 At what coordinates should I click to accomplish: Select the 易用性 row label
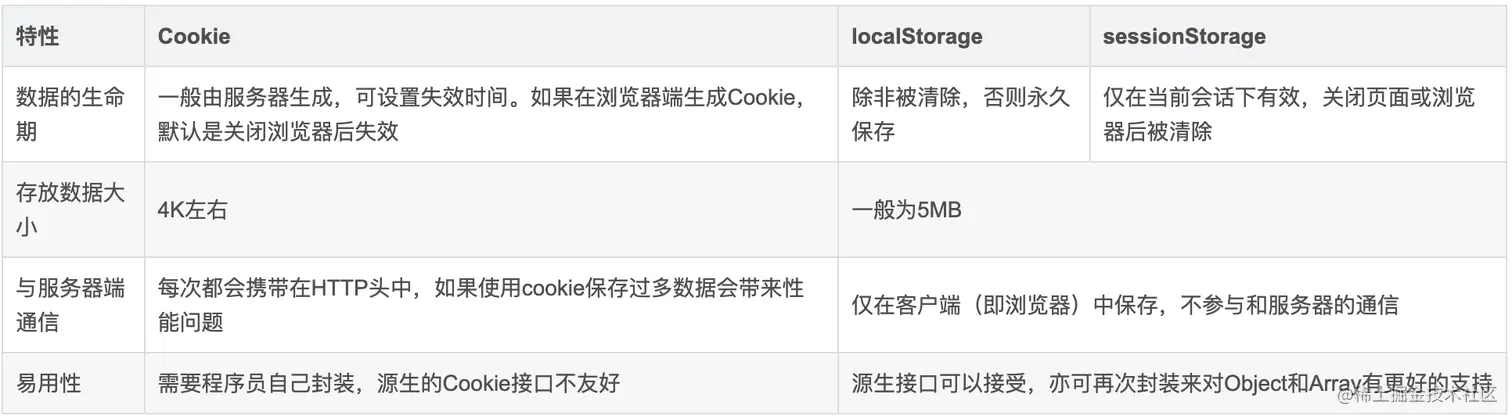click(48, 382)
